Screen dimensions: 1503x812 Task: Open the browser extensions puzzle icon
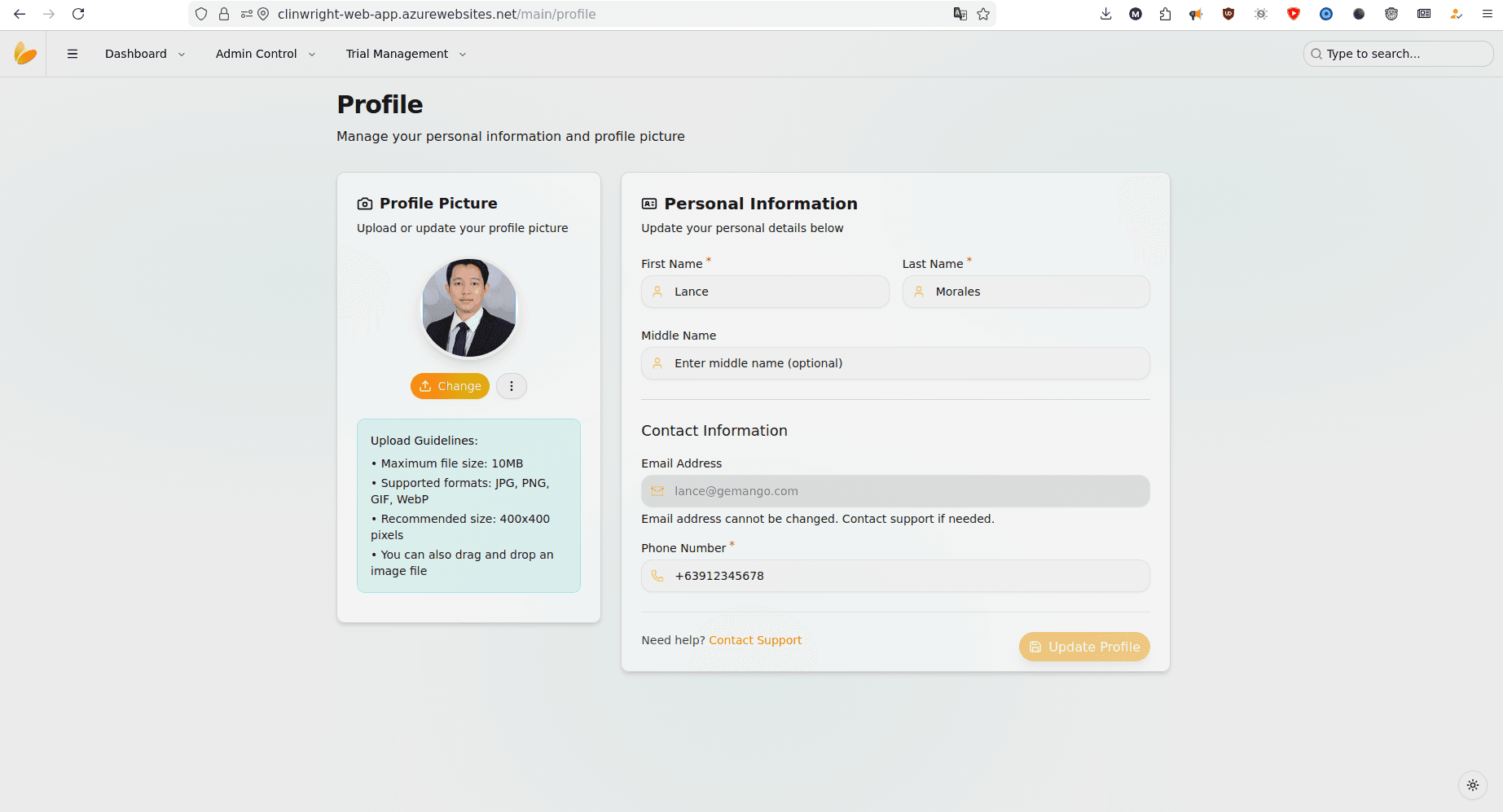click(1165, 14)
